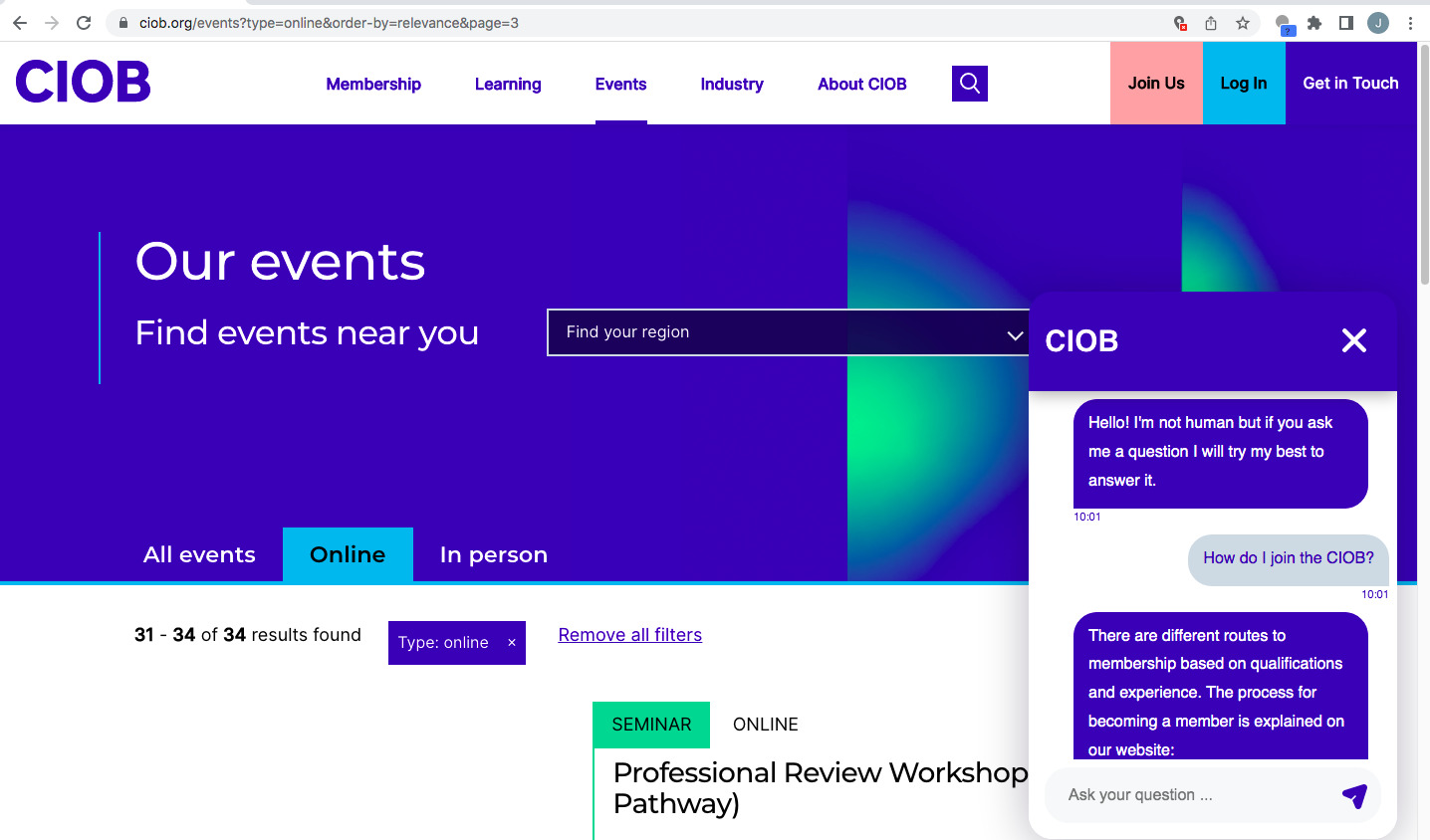This screenshot has width=1430, height=840.
Task: Switch to the In person tab
Action: pyautogui.click(x=493, y=554)
